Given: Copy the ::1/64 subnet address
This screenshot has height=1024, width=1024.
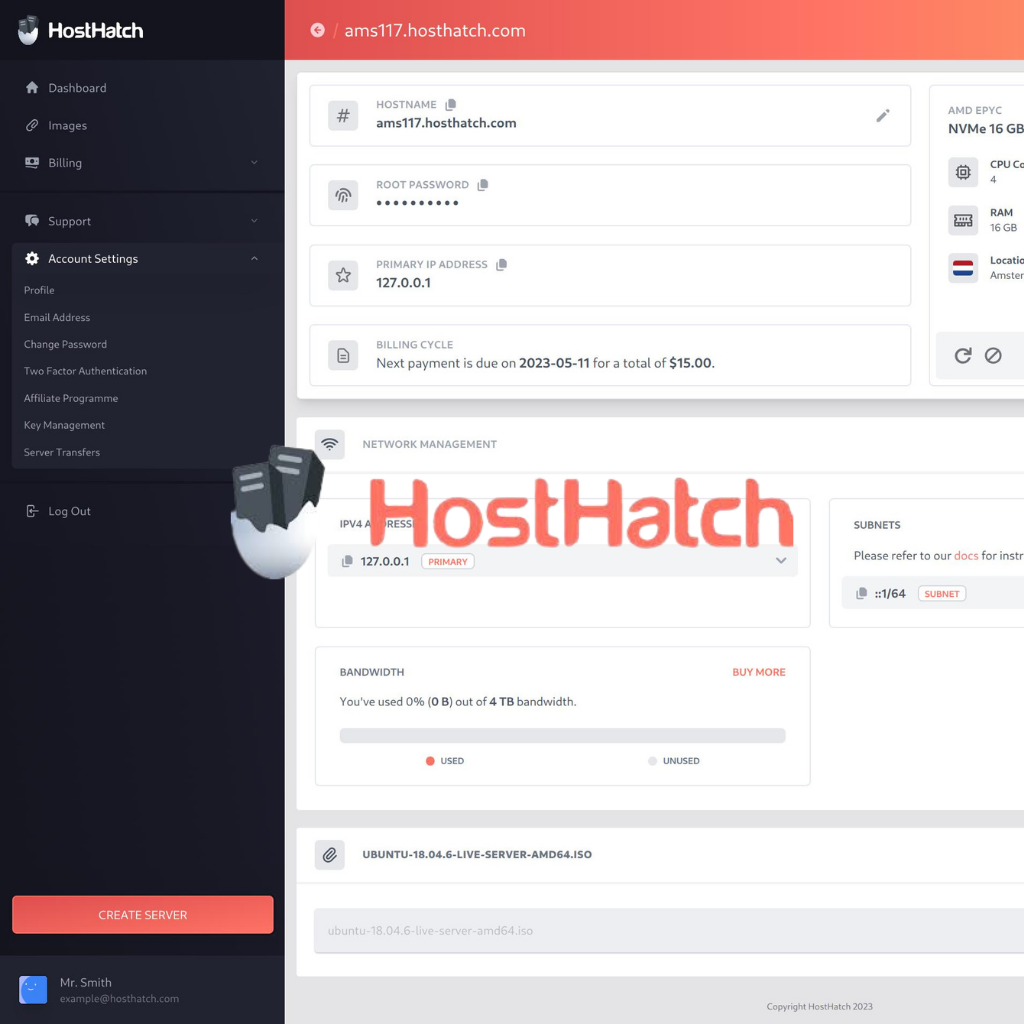Looking at the screenshot, I should [x=861, y=593].
